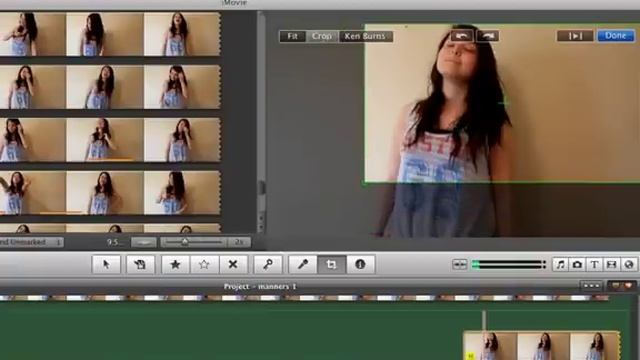Viewport: 640px width, 360px height.
Task: Click the button left of duration slider
Action: click(144, 242)
